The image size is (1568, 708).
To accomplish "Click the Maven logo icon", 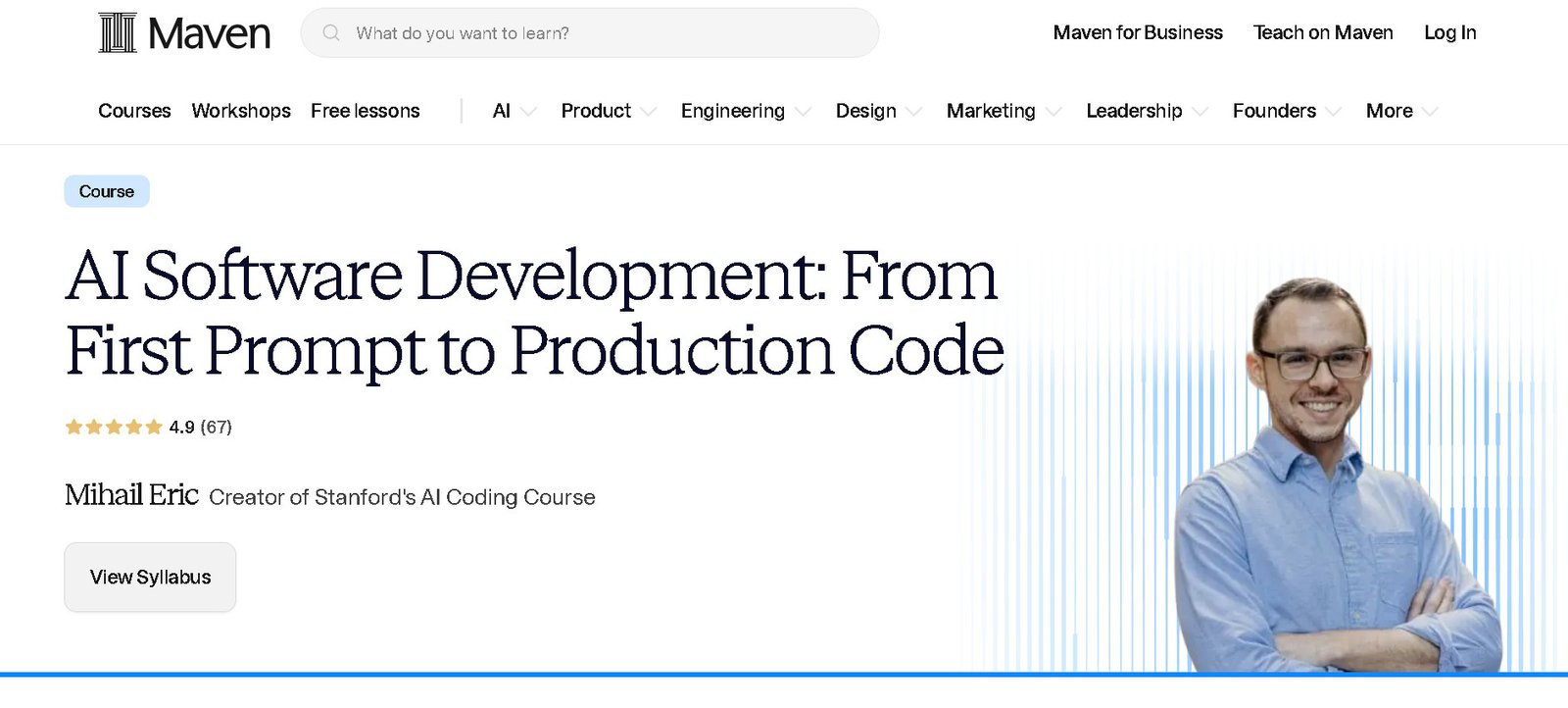I will (x=118, y=33).
